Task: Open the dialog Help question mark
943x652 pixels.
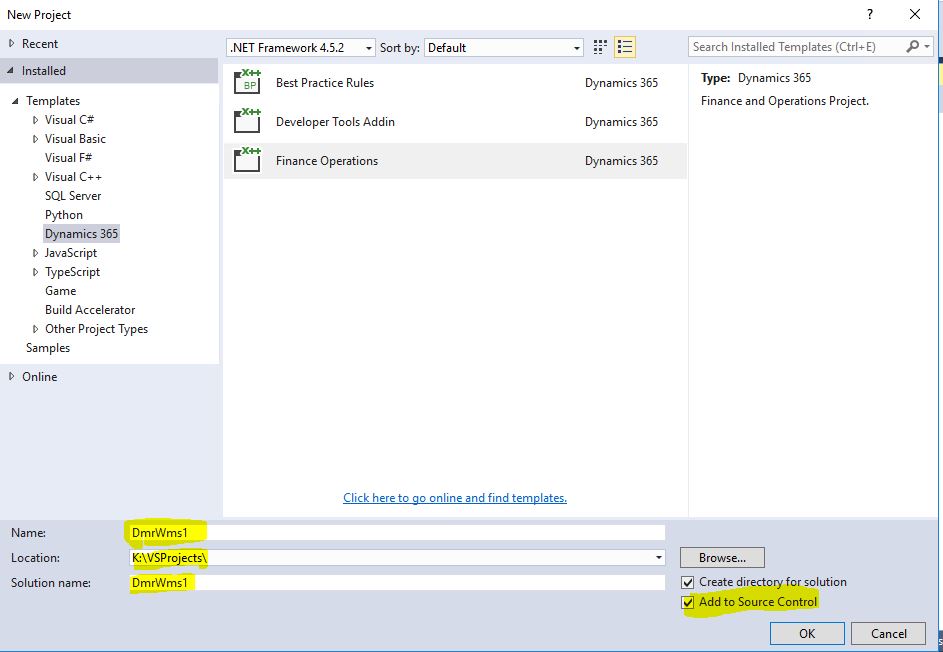Action: pos(870,14)
